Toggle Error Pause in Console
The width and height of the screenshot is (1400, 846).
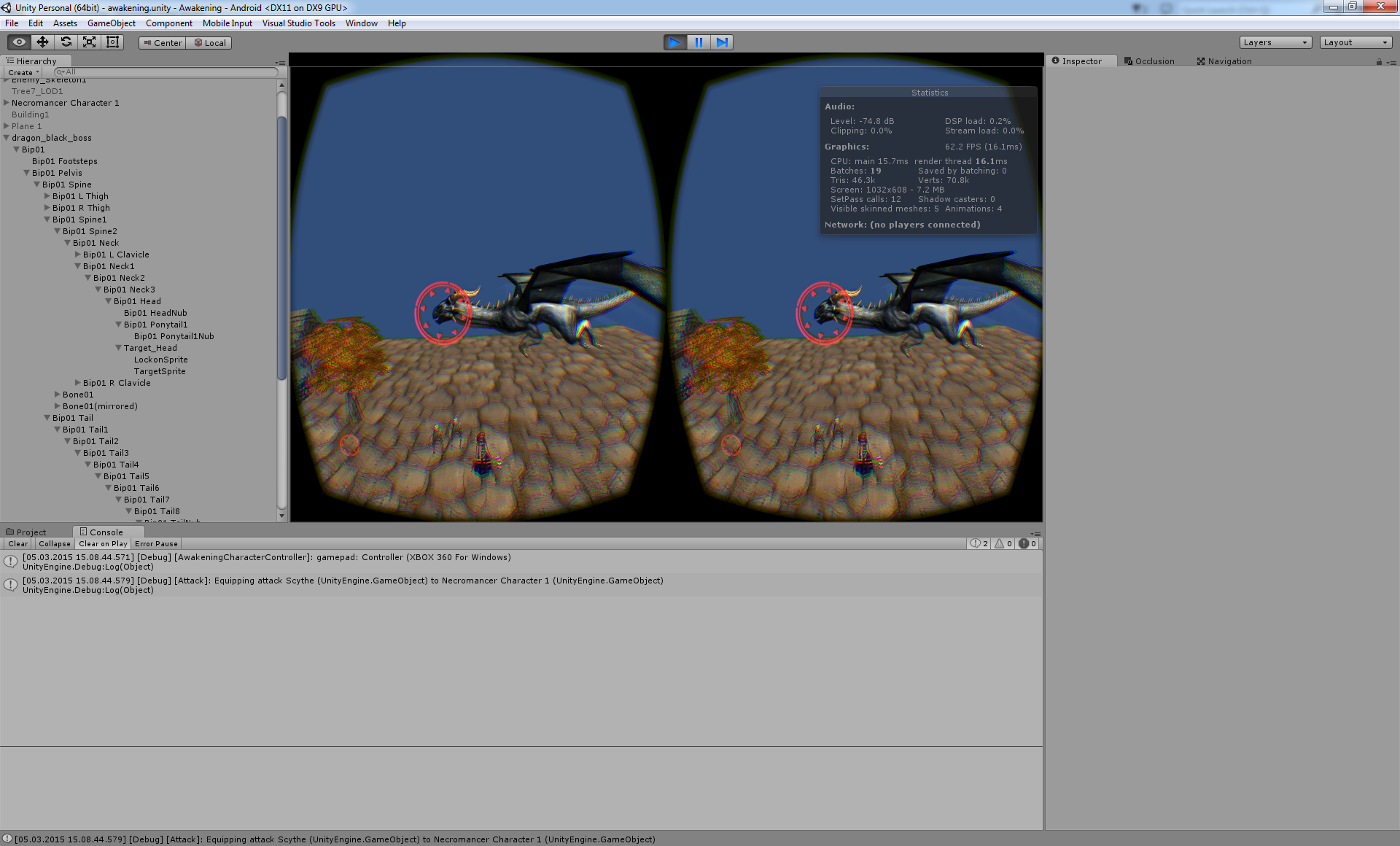click(x=156, y=544)
